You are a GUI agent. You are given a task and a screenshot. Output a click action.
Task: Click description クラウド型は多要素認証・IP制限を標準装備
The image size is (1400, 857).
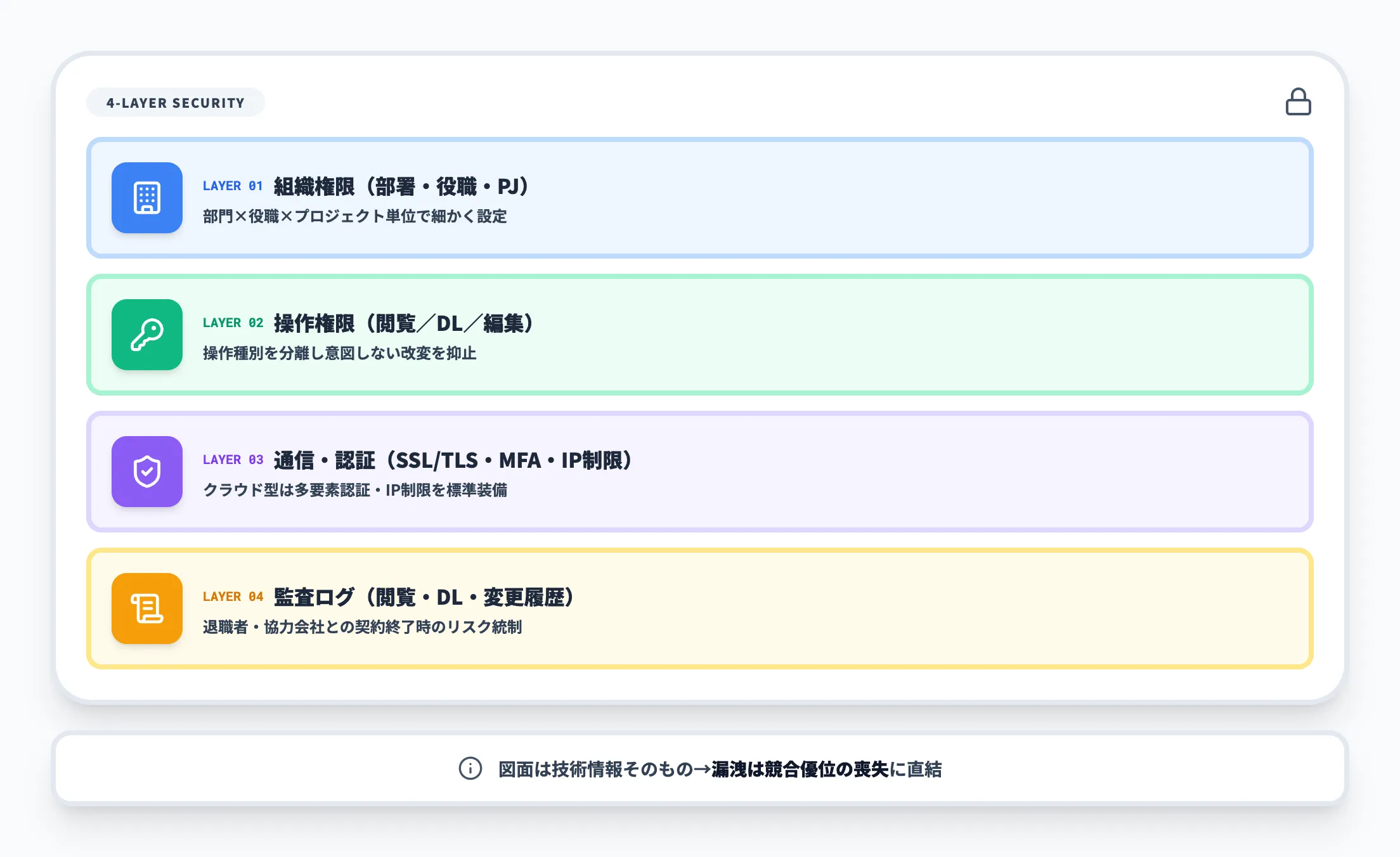pos(355,490)
